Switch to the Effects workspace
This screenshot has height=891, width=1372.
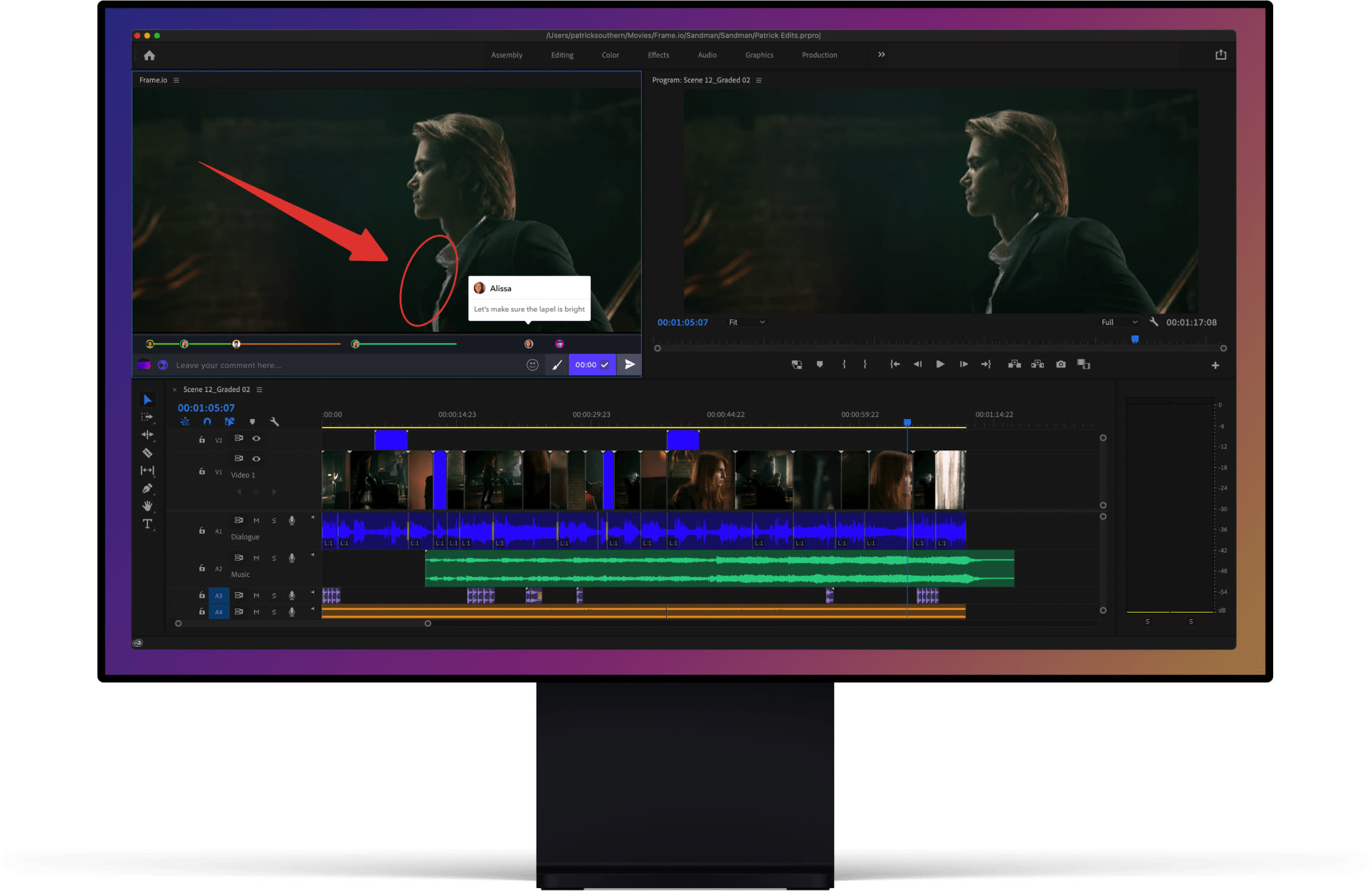[658, 56]
